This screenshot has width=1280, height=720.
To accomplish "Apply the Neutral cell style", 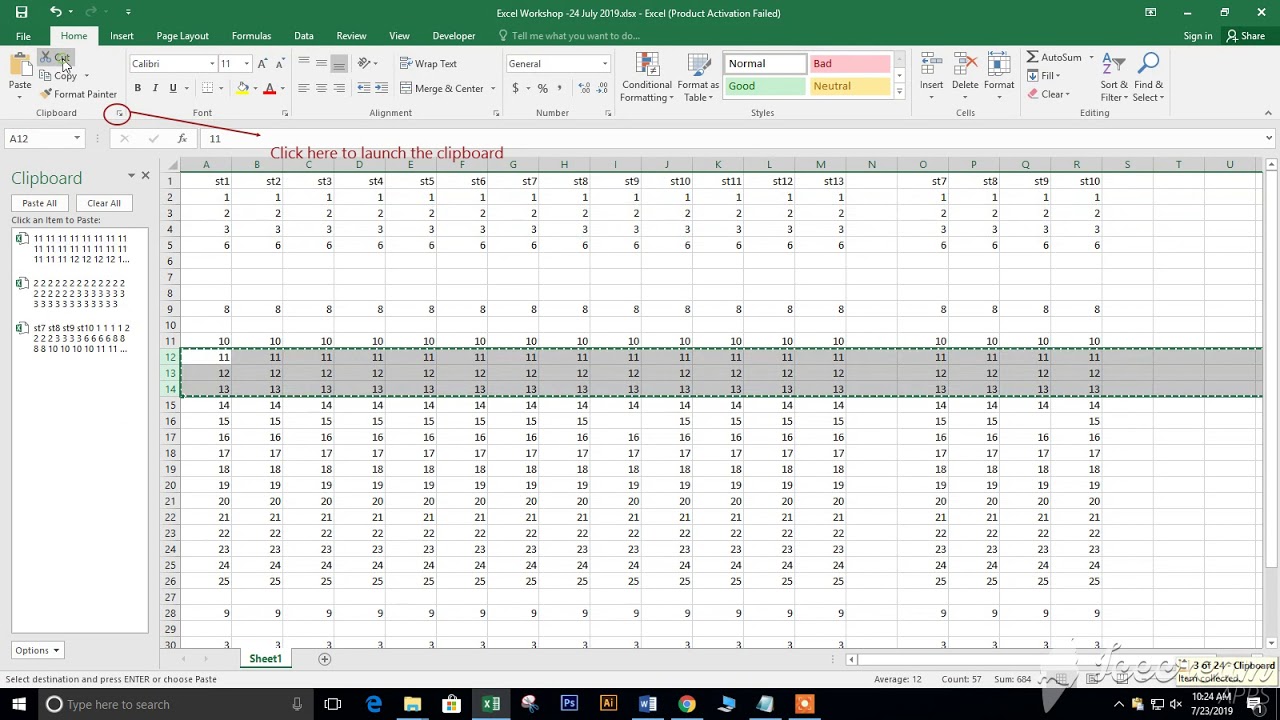I will click(x=849, y=86).
